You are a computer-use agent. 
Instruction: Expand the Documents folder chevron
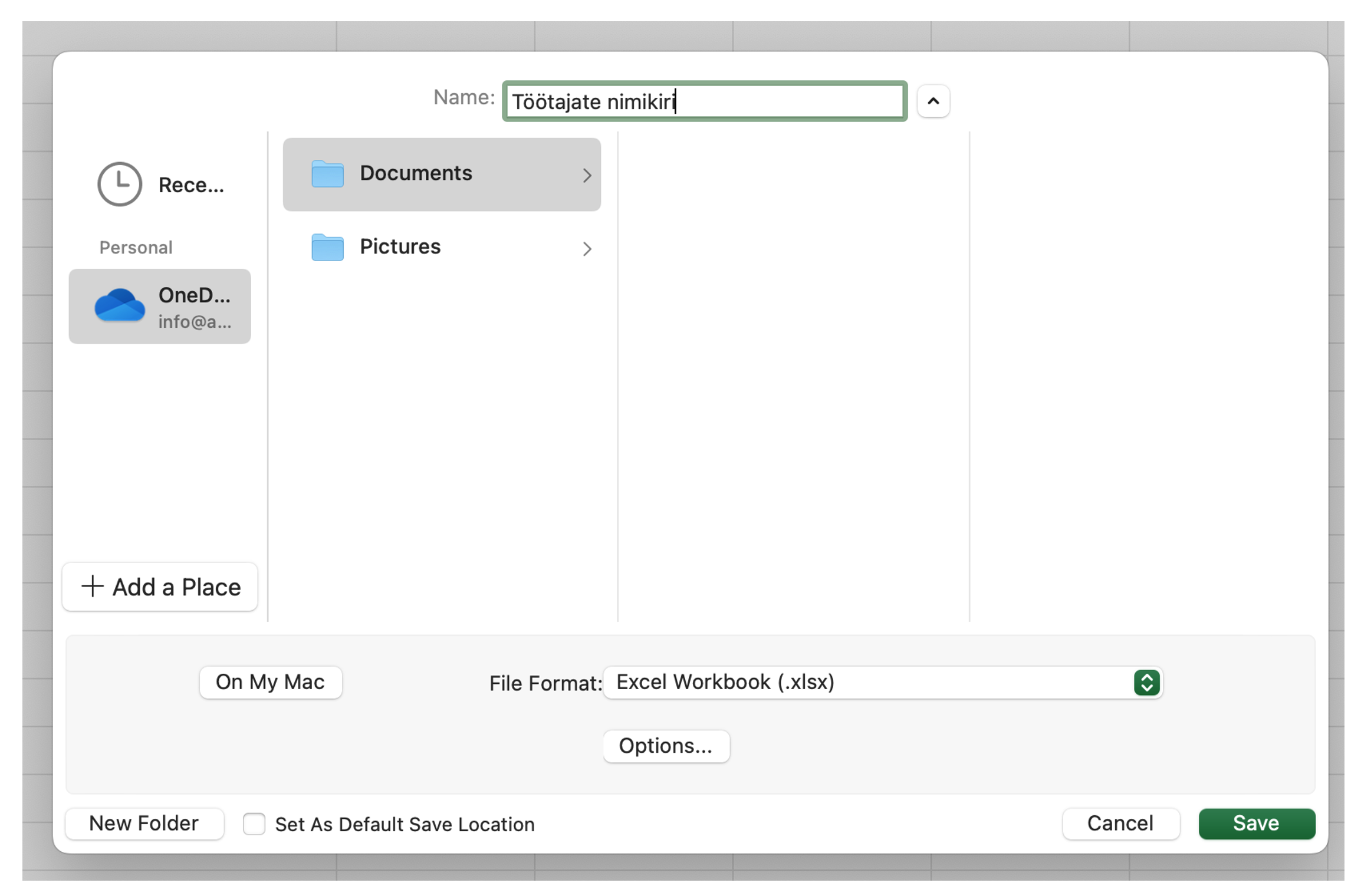[587, 175]
